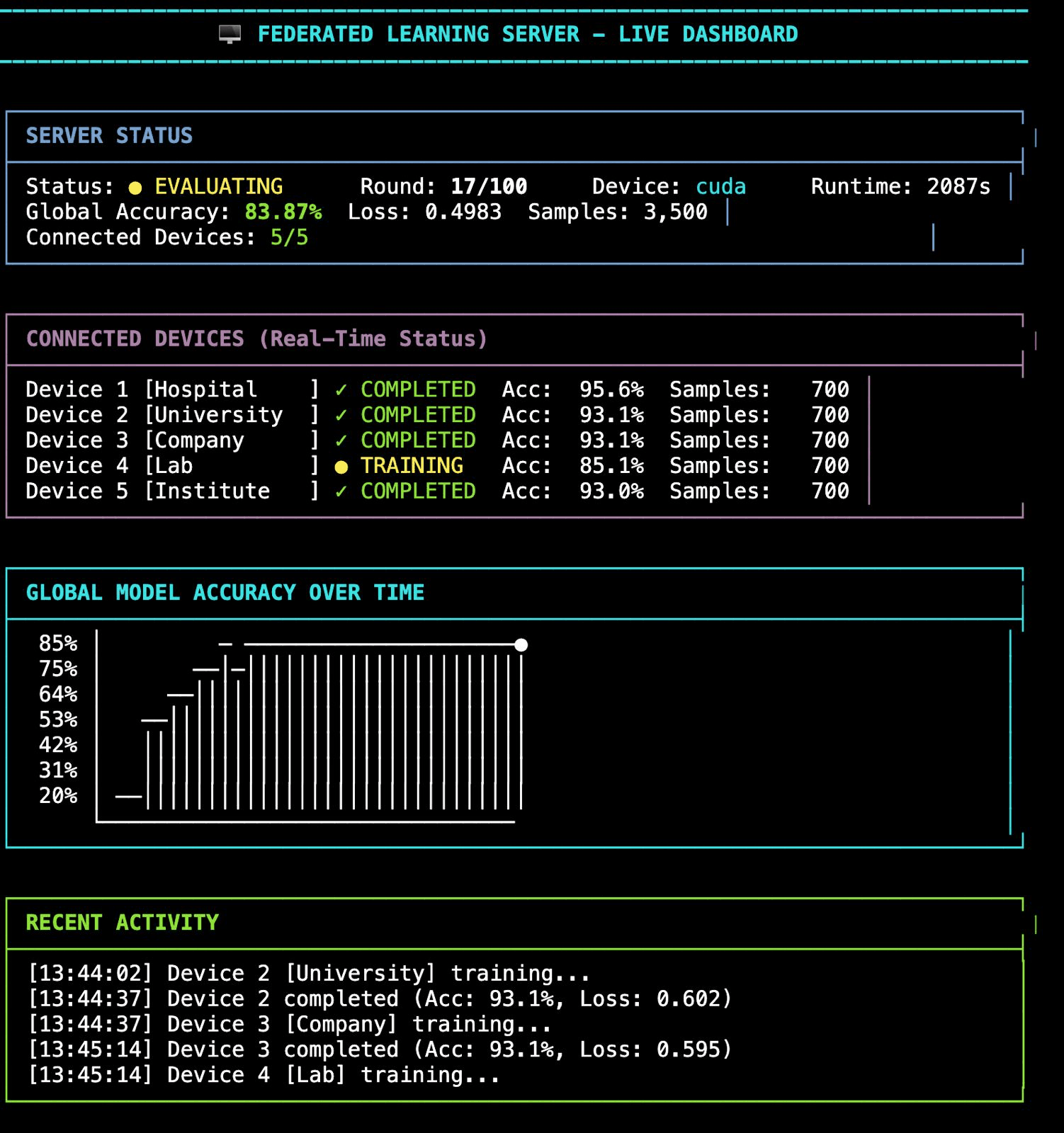Click the green checkmark for Device 1 Hospital

pos(341,390)
